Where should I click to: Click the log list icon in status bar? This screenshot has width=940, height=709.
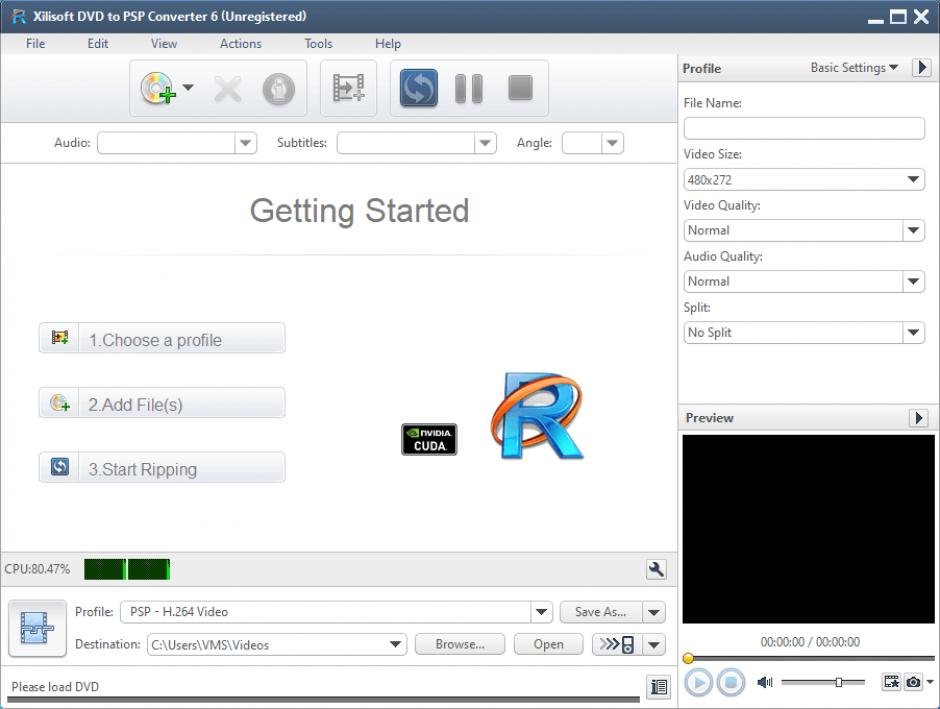click(x=659, y=687)
